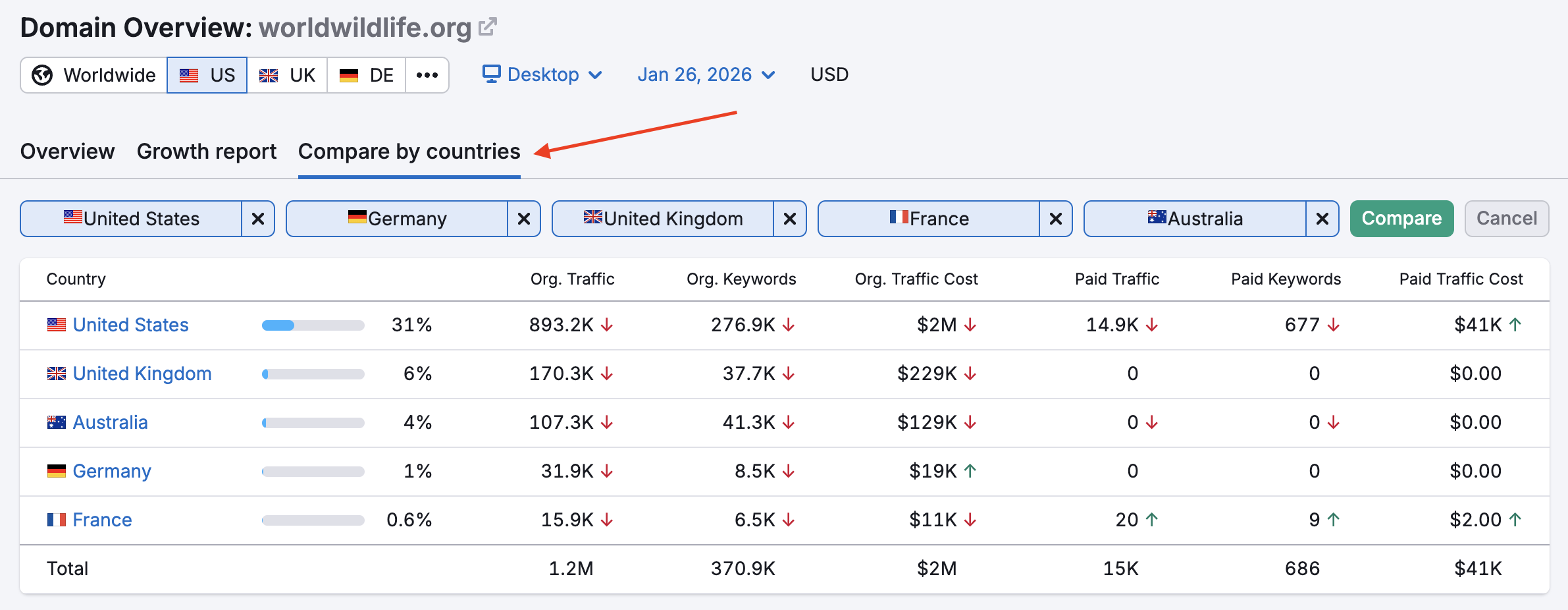
Task: Switch to the Overview tab
Action: (x=66, y=151)
